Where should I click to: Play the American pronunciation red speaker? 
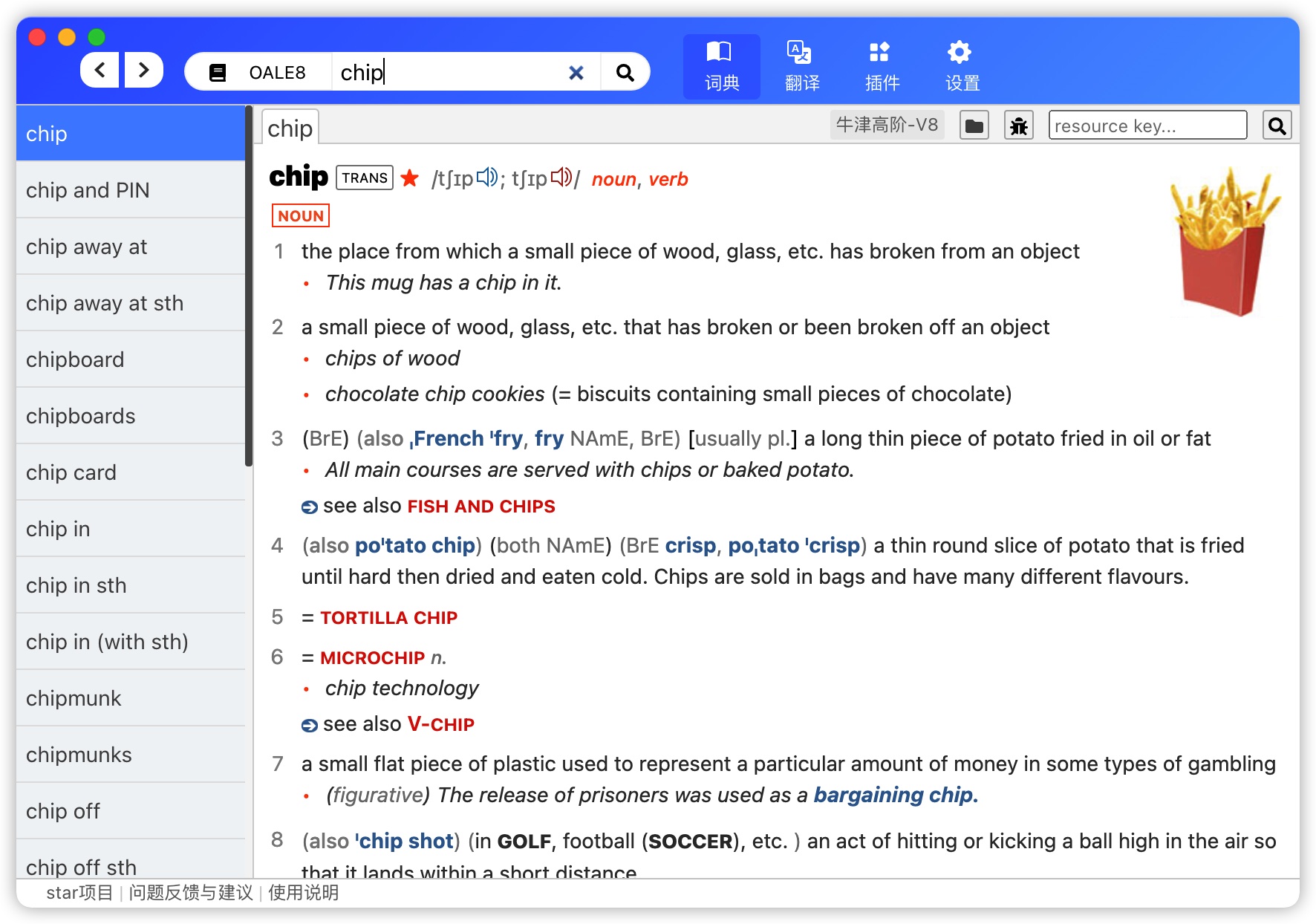pyautogui.click(x=561, y=178)
